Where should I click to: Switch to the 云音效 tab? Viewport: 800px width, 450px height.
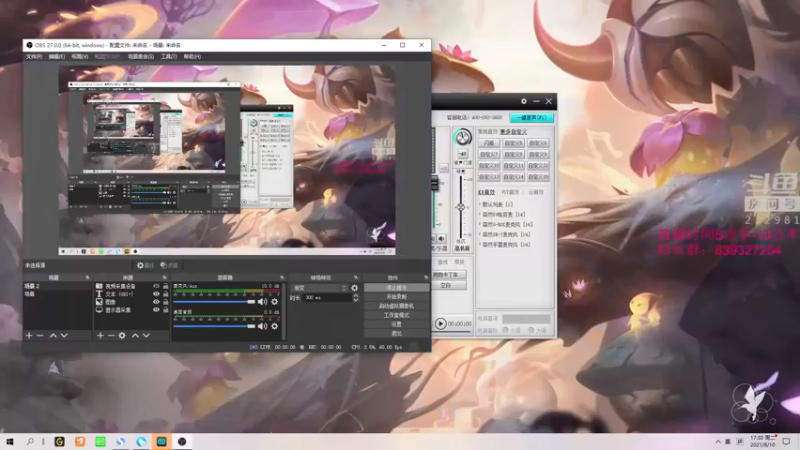[x=536, y=192]
